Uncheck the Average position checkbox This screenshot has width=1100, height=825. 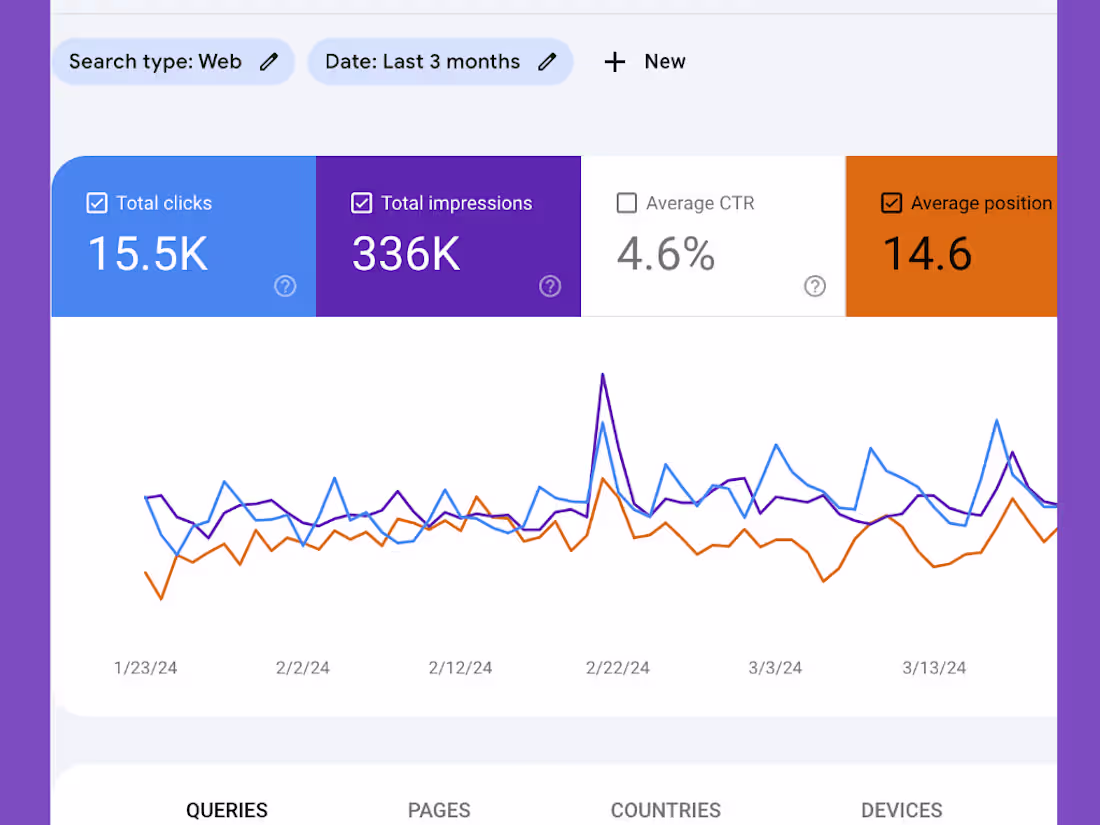click(x=891, y=203)
